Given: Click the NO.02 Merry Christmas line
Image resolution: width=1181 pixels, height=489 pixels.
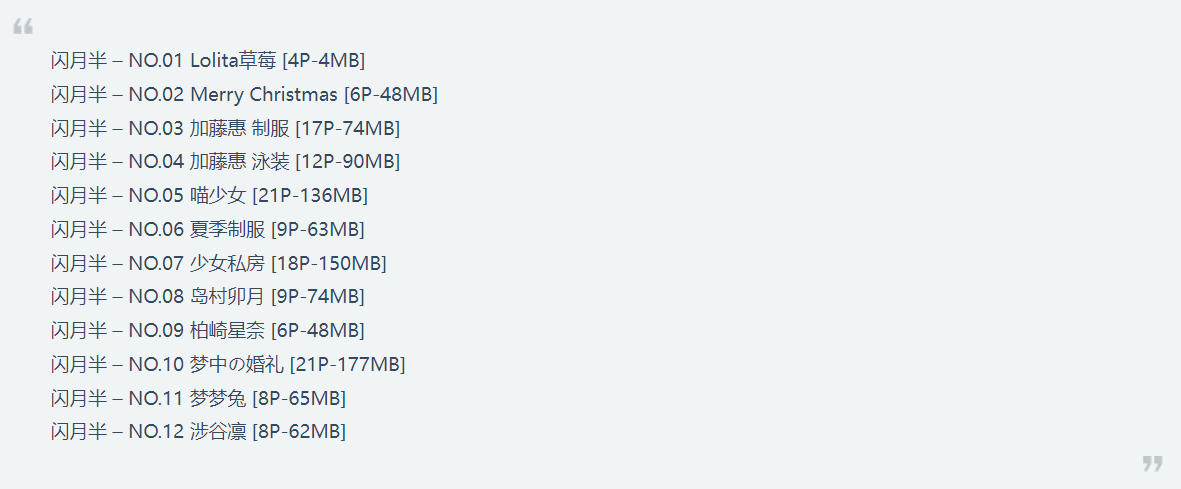Looking at the screenshot, I should point(244,94).
